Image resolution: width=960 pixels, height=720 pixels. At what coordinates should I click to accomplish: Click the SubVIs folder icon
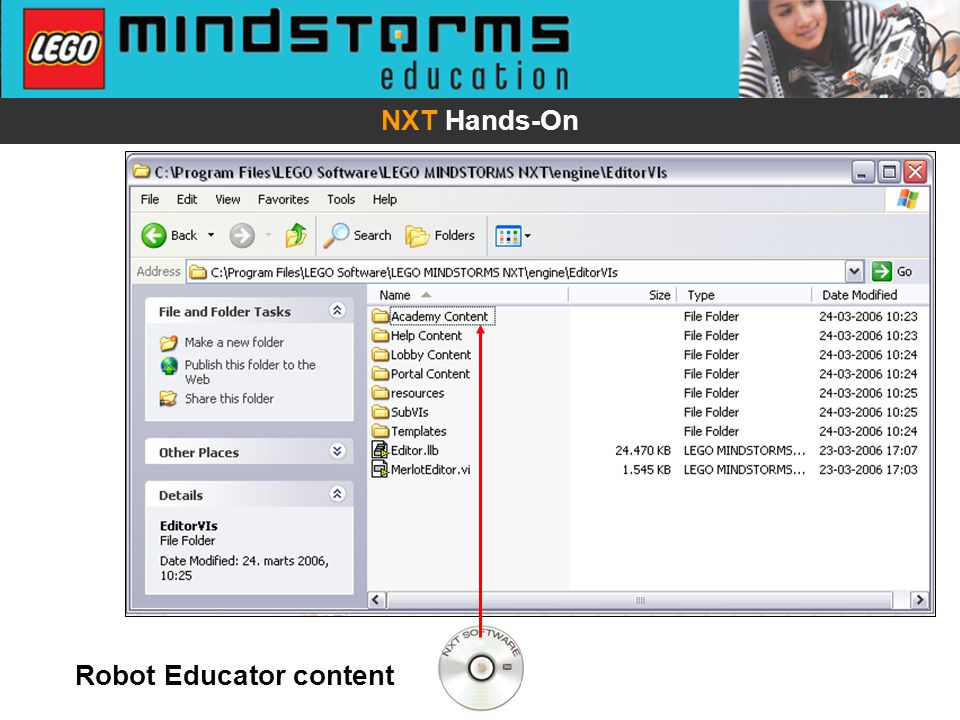click(380, 411)
